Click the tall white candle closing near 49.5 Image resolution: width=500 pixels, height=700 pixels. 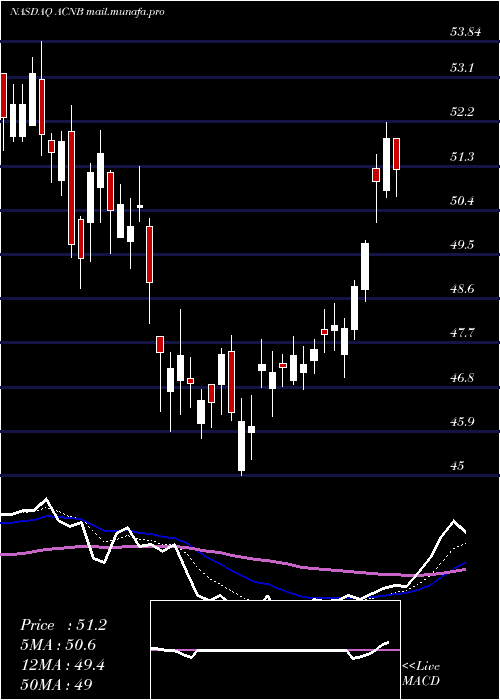coord(365,267)
